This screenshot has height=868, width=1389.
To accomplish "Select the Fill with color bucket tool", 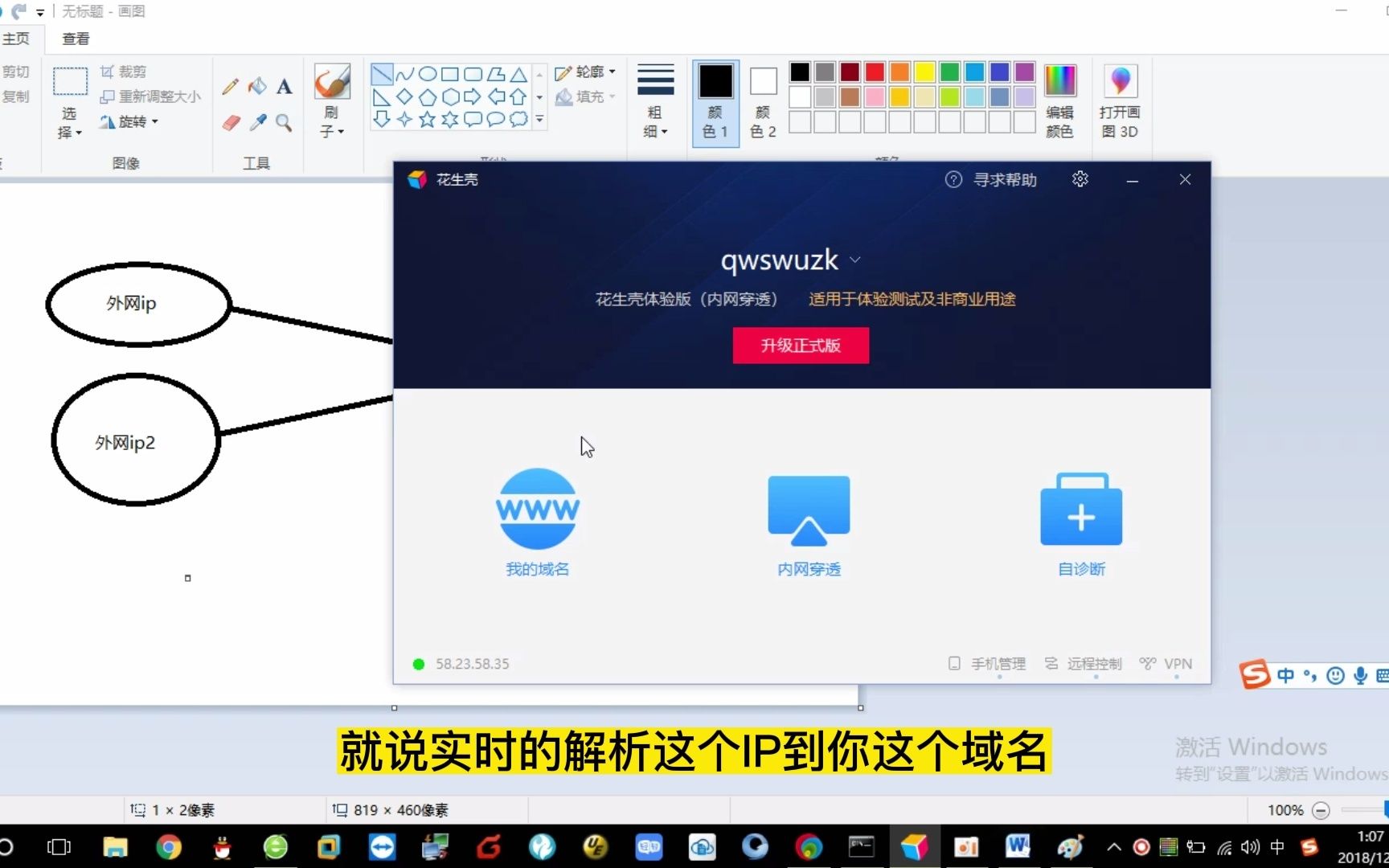I will point(257,86).
